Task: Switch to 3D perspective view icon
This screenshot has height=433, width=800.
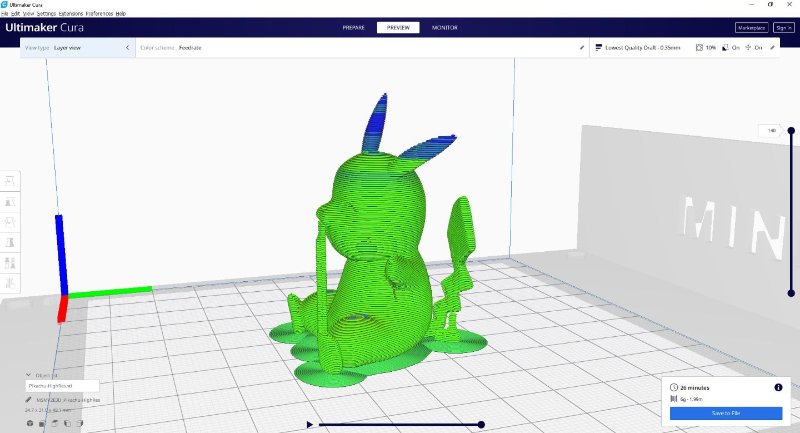Action: [x=30, y=423]
